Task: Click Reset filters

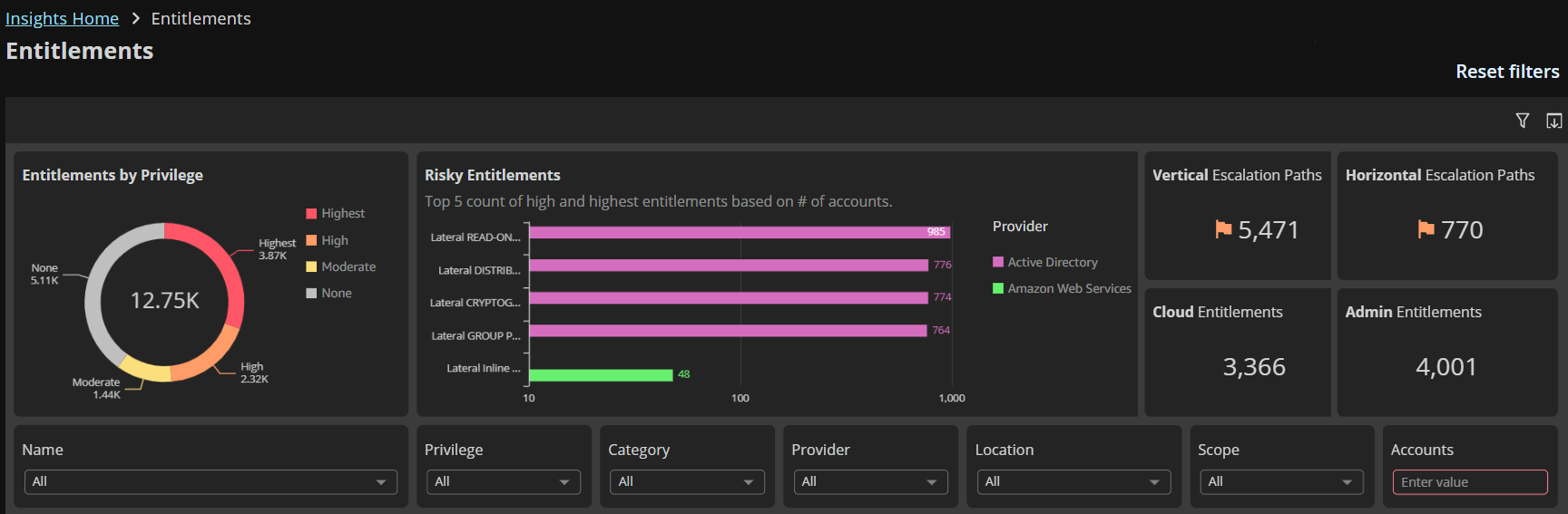Action: [1507, 72]
